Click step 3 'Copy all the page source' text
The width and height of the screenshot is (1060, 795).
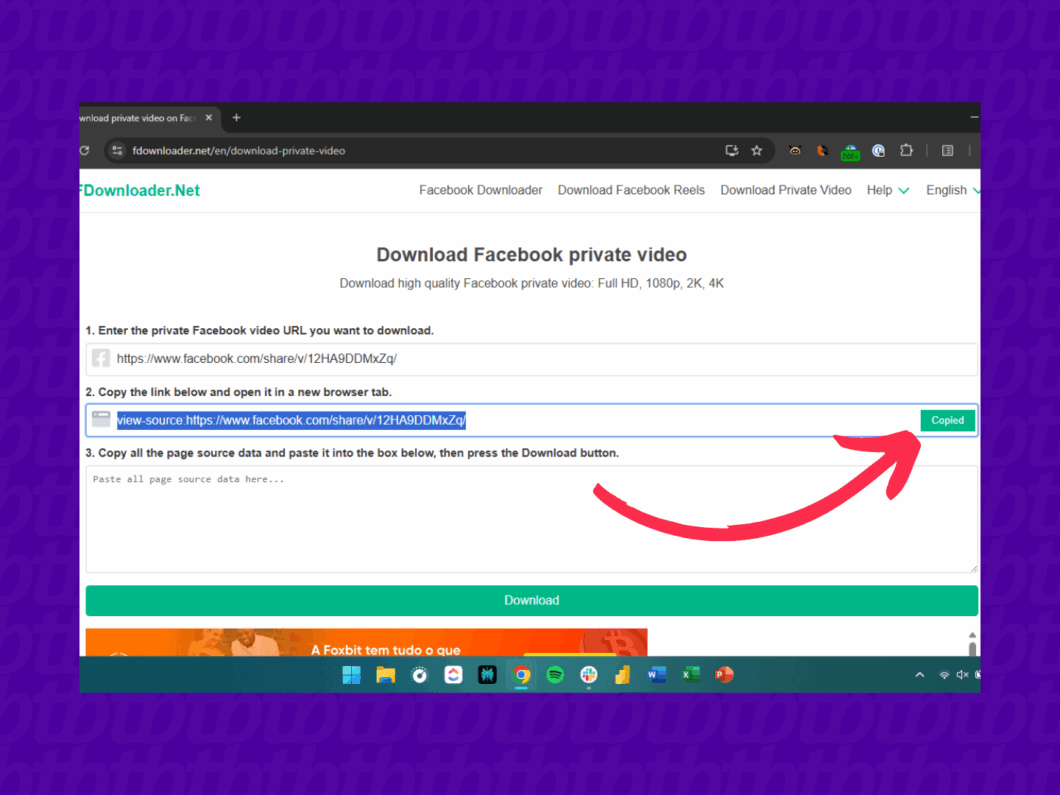pyautogui.click(x=352, y=453)
